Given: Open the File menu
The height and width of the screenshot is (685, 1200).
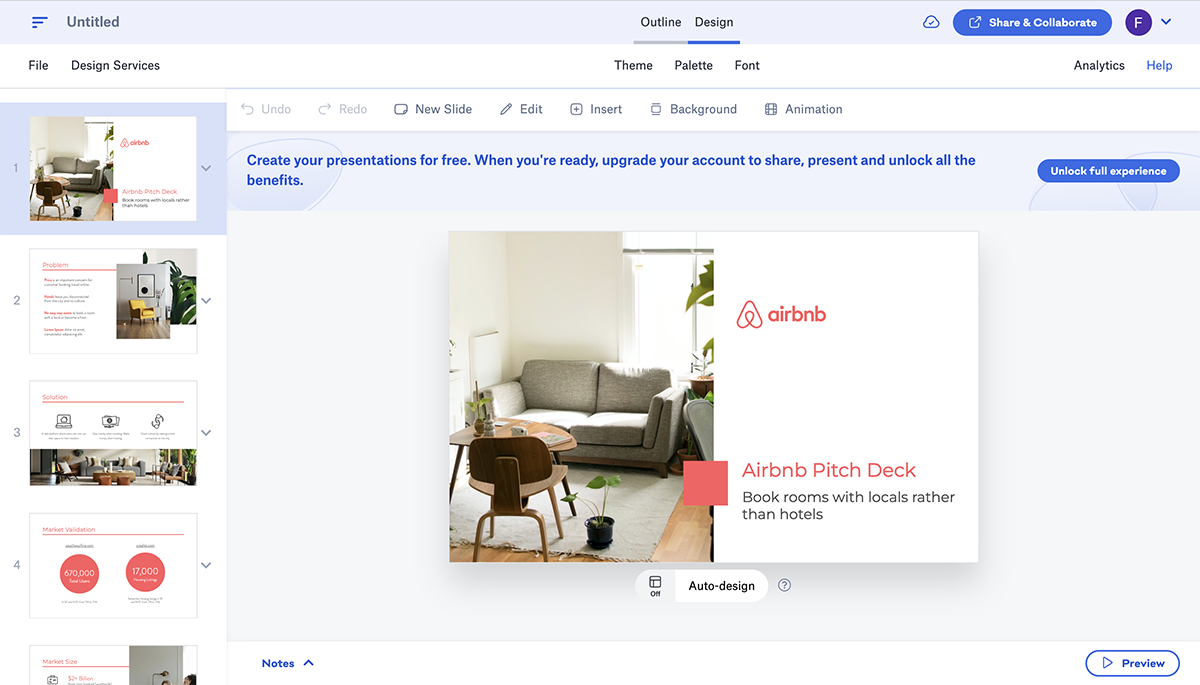Looking at the screenshot, I should click(x=38, y=65).
